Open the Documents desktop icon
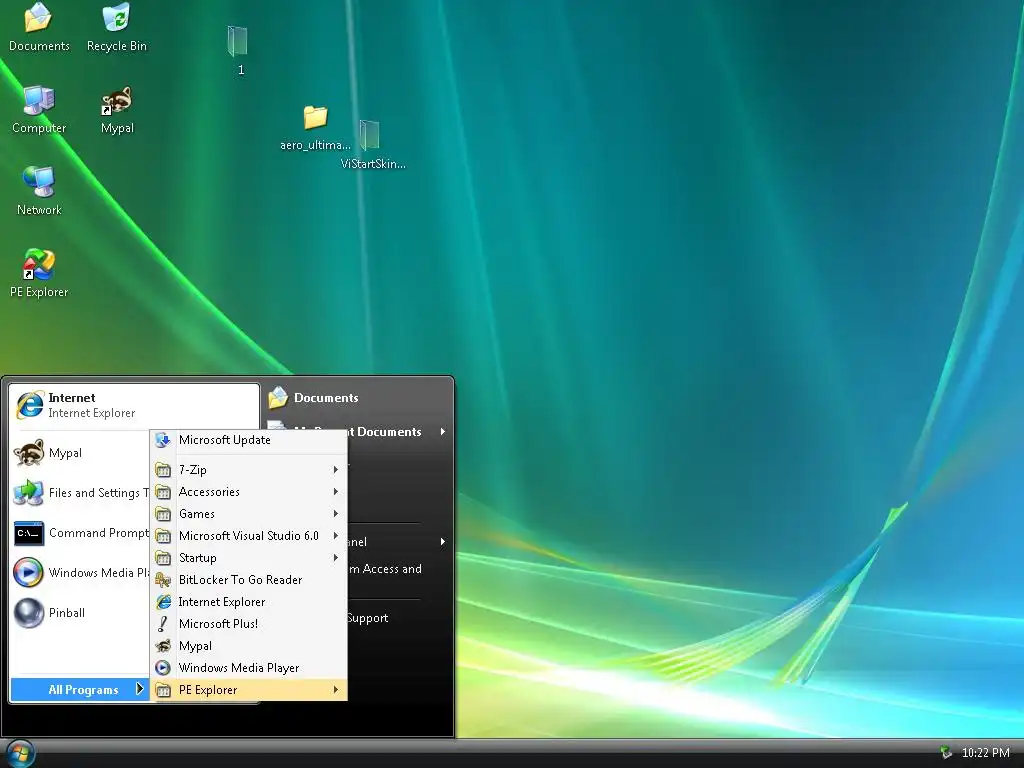The width and height of the screenshot is (1024, 768). [x=39, y=27]
